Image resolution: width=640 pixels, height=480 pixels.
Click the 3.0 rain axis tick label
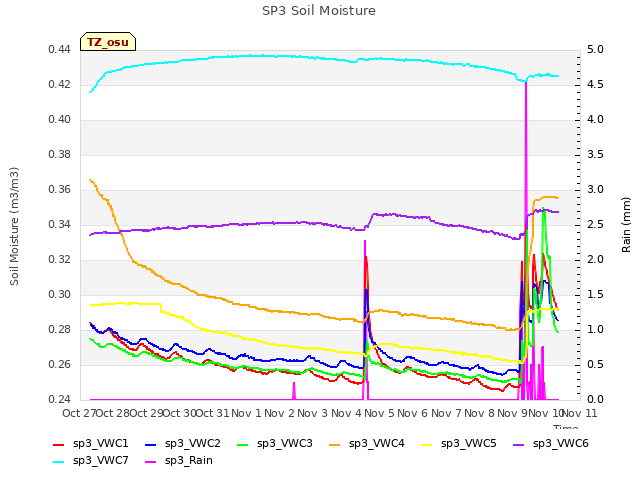pos(595,190)
